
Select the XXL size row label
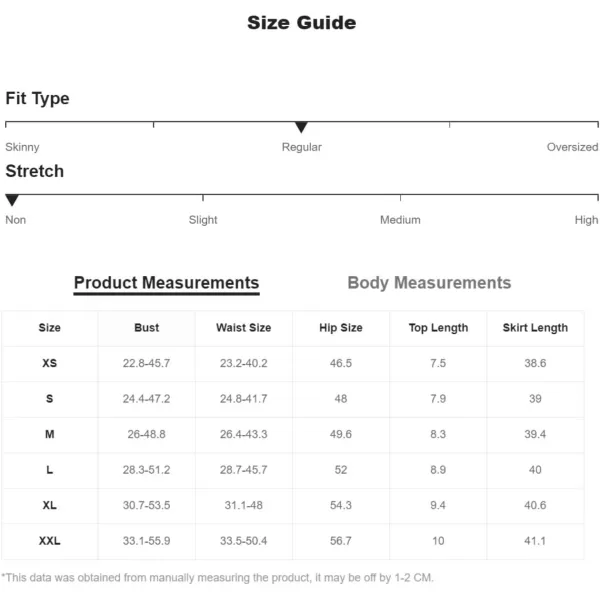click(x=49, y=541)
